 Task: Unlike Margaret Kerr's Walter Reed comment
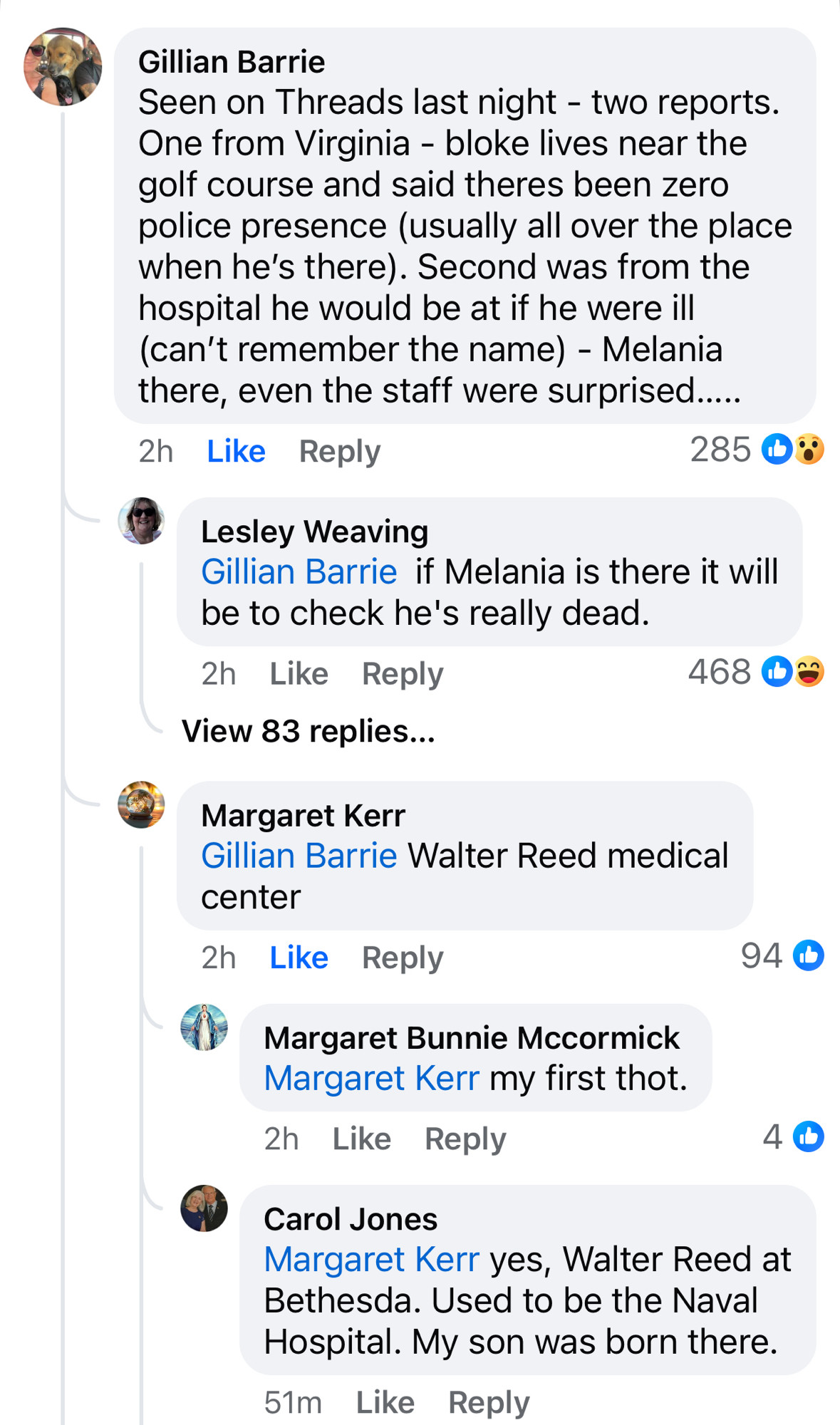[299, 958]
